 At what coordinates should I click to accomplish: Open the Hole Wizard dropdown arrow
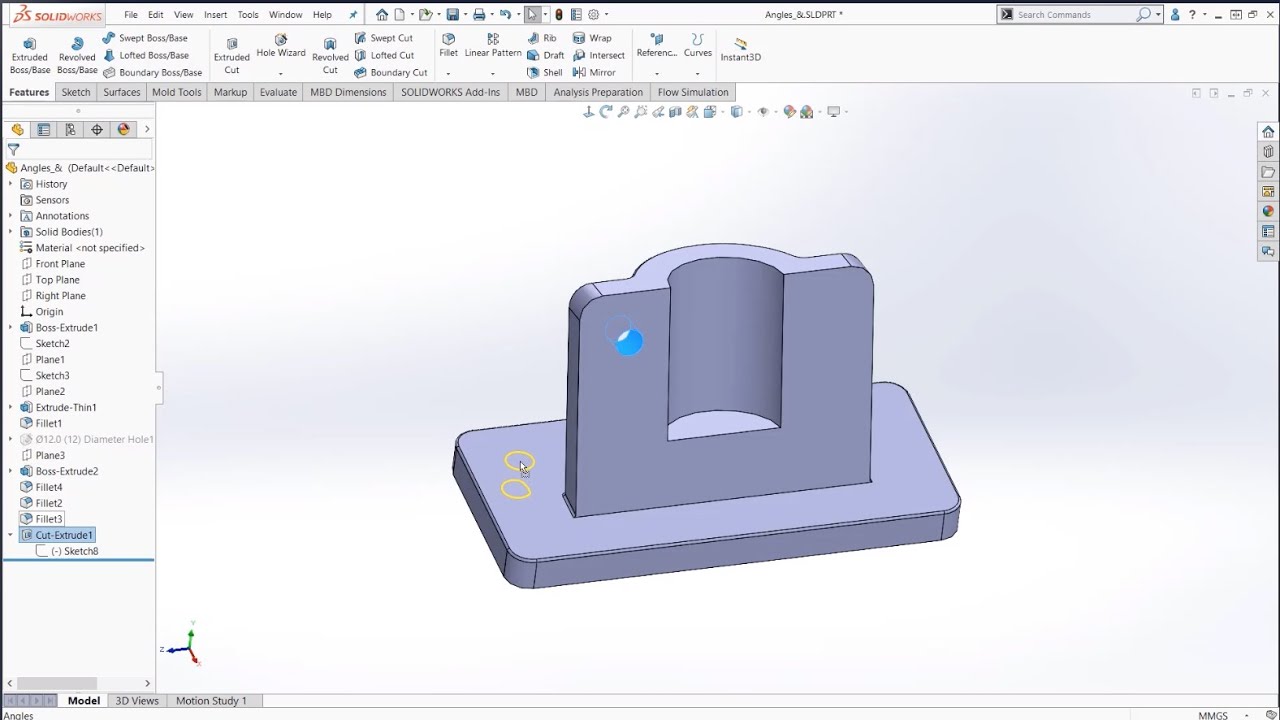[281, 73]
